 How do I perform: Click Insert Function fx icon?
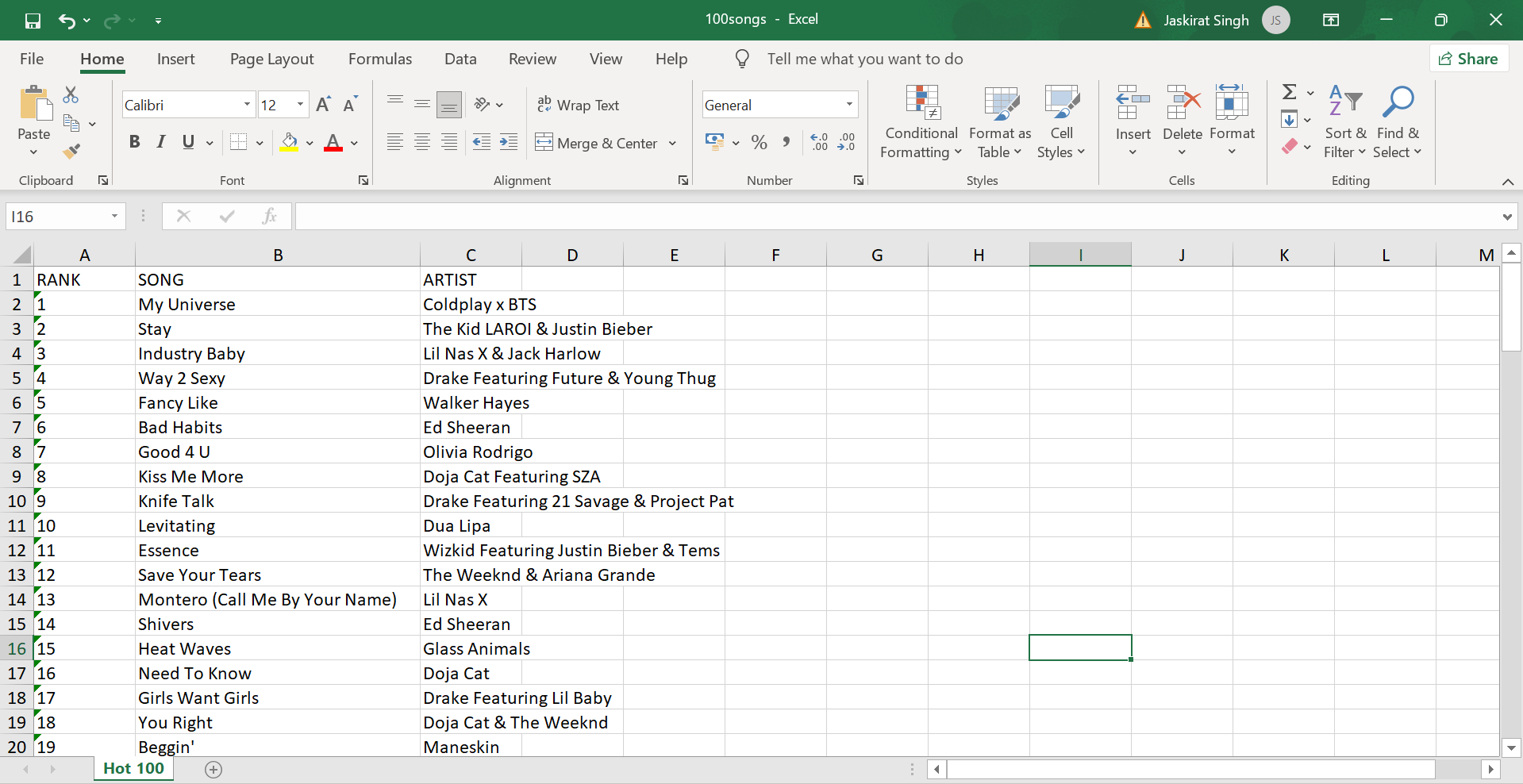(270, 216)
